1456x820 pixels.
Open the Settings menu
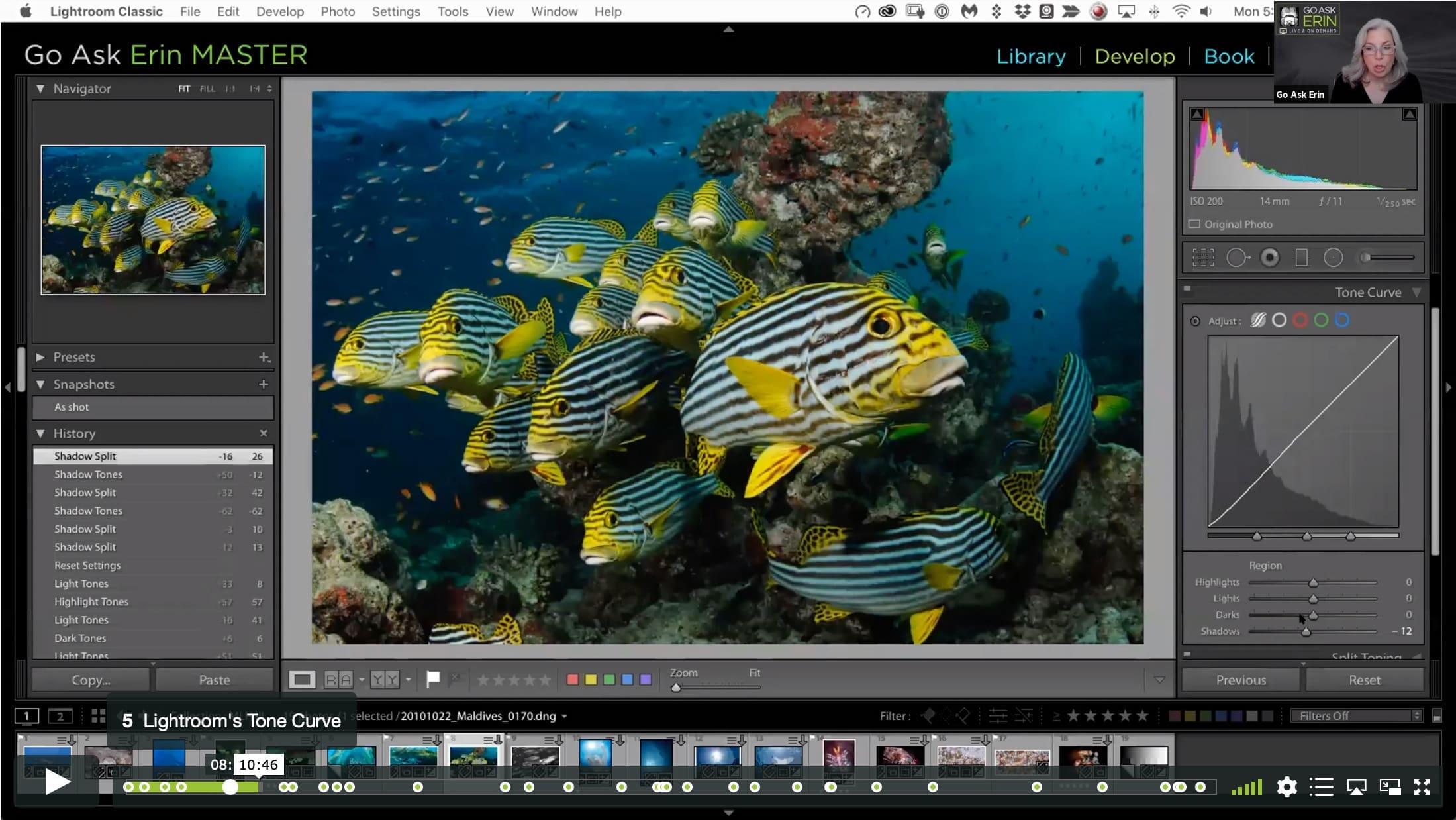pos(396,11)
